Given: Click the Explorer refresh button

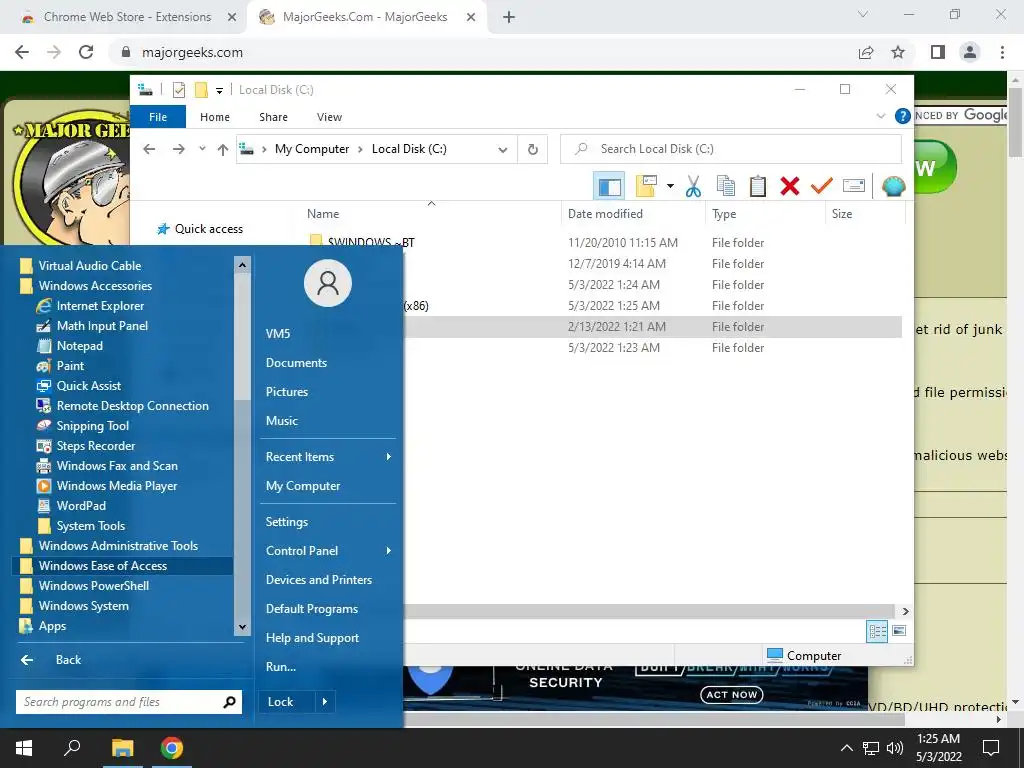Looking at the screenshot, I should coord(533,149).
